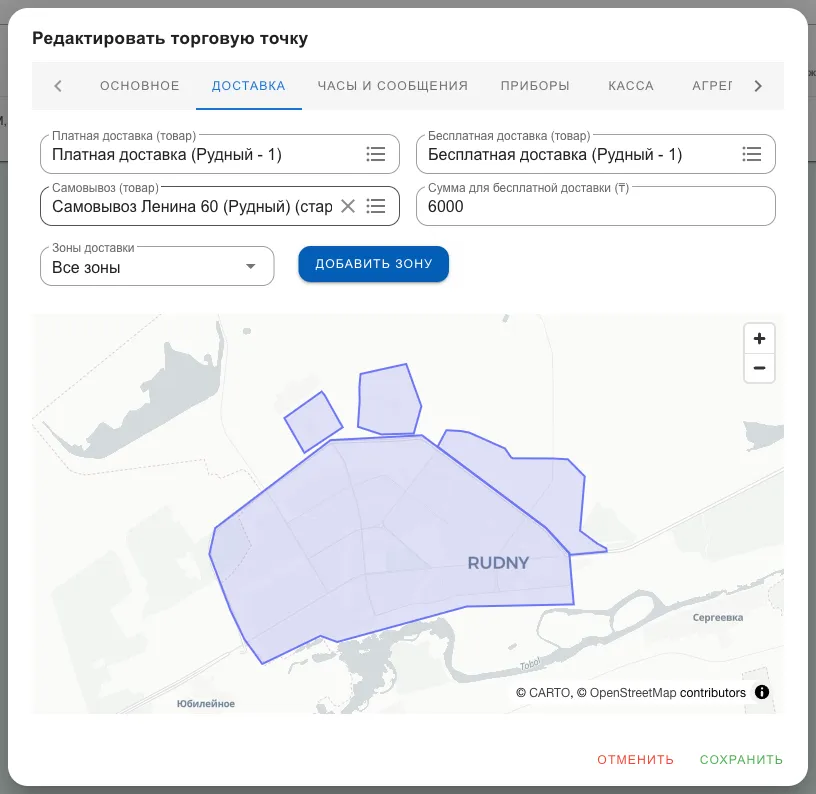Select the small rotated square delivery zone

313,421
